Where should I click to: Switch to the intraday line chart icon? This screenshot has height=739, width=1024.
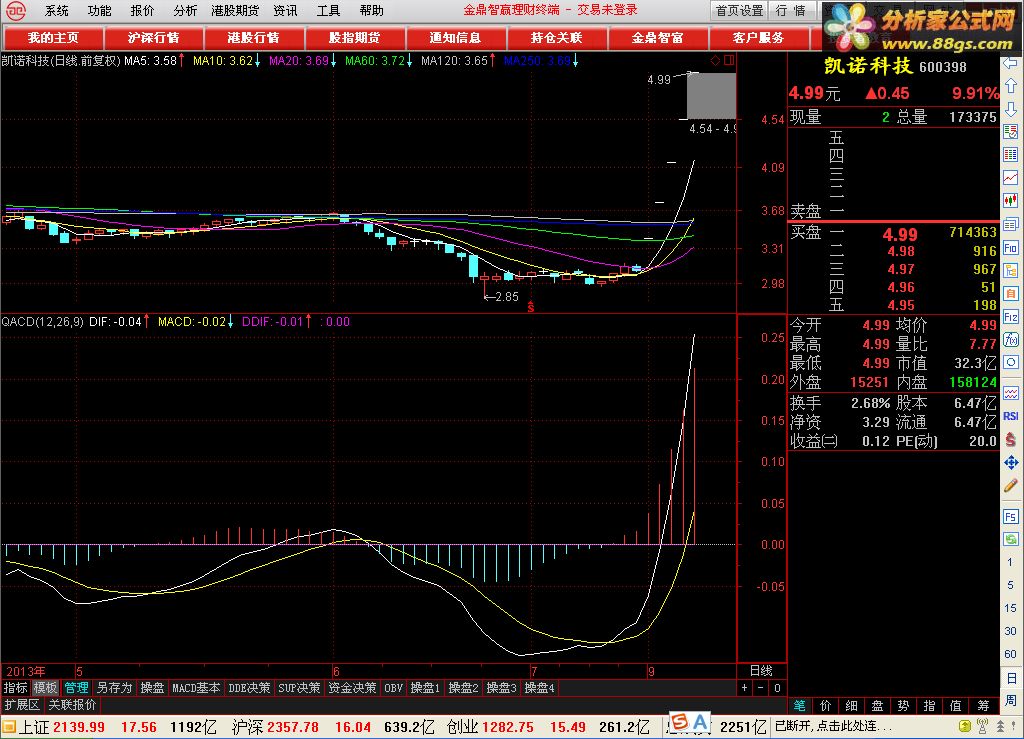coord(1010,178)
